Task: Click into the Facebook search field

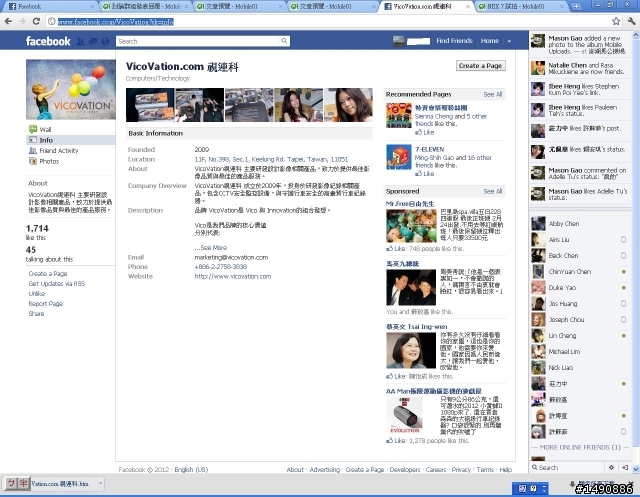Action: pos(198,41)
